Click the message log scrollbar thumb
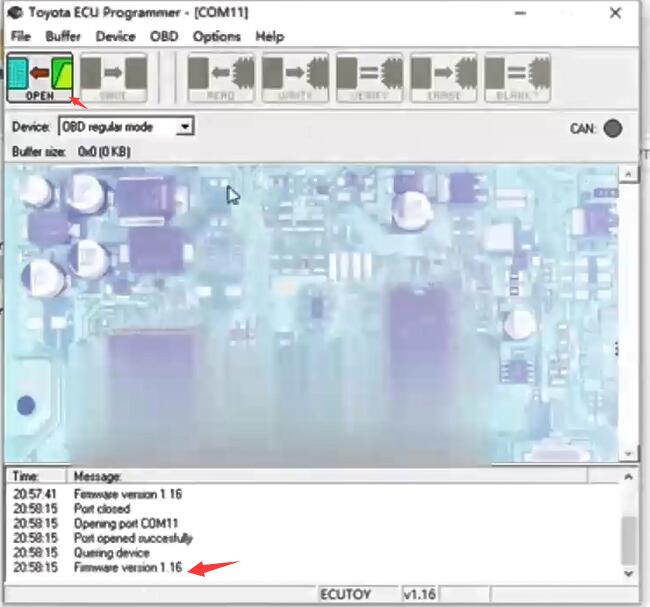This screenshot has height=607, width=650. tap(629, 541)
